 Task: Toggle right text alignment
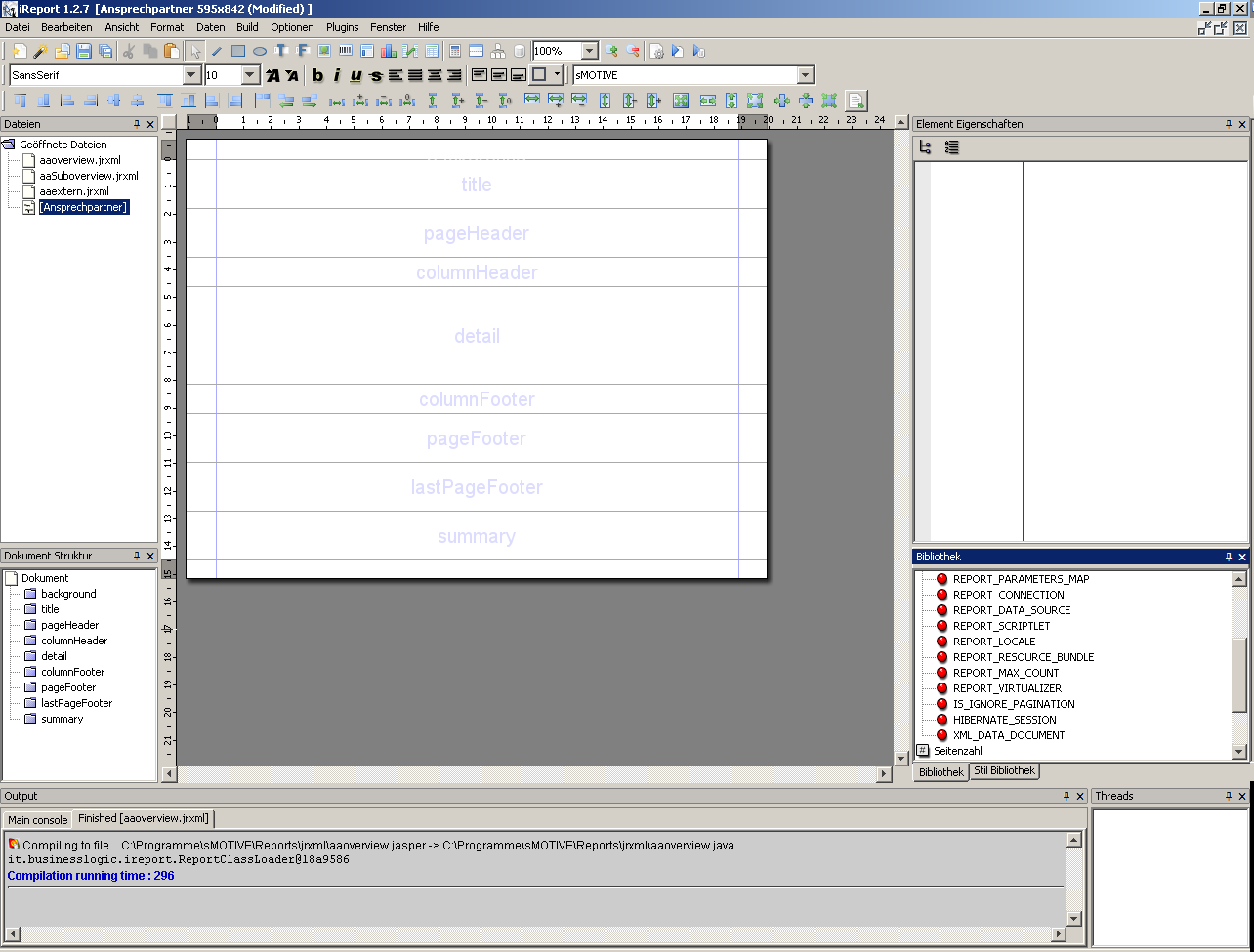coord(454,75)
